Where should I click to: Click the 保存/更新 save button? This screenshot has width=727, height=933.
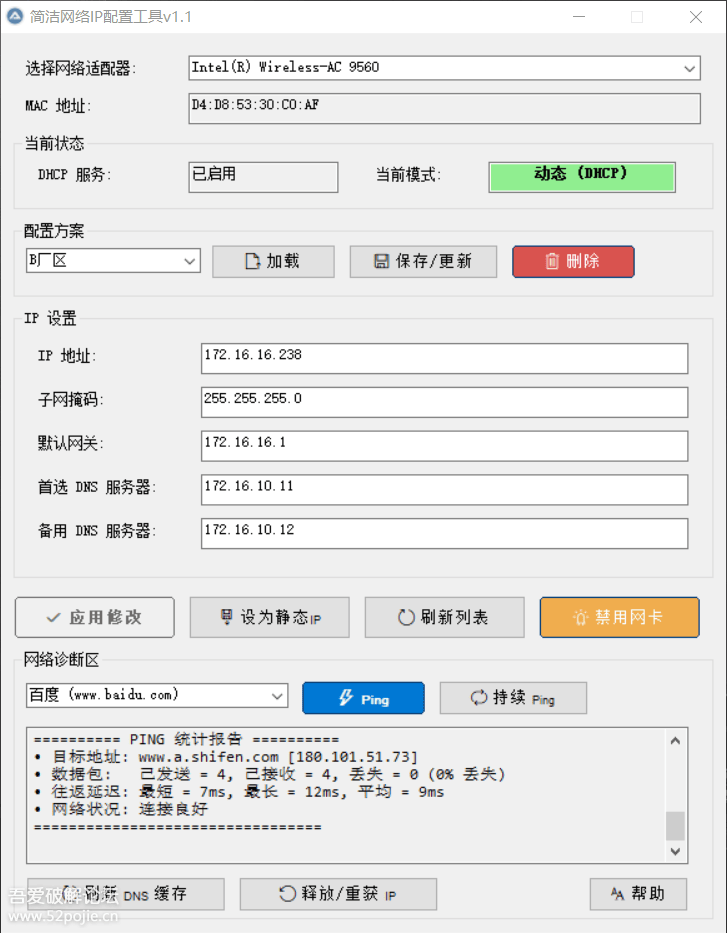pyautogui.click(x=423, y=261)
